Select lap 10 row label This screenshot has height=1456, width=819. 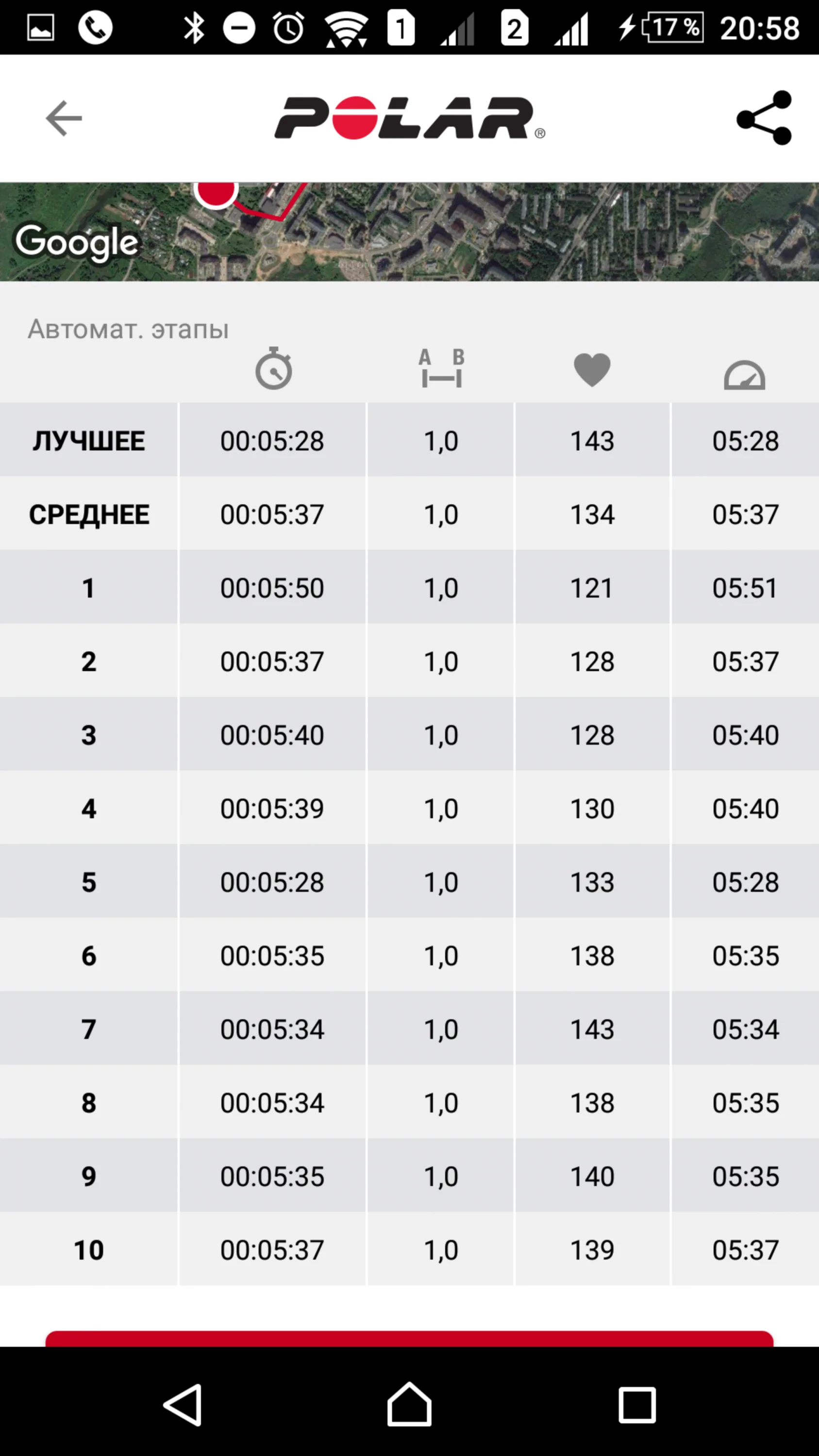point(89,1250)
